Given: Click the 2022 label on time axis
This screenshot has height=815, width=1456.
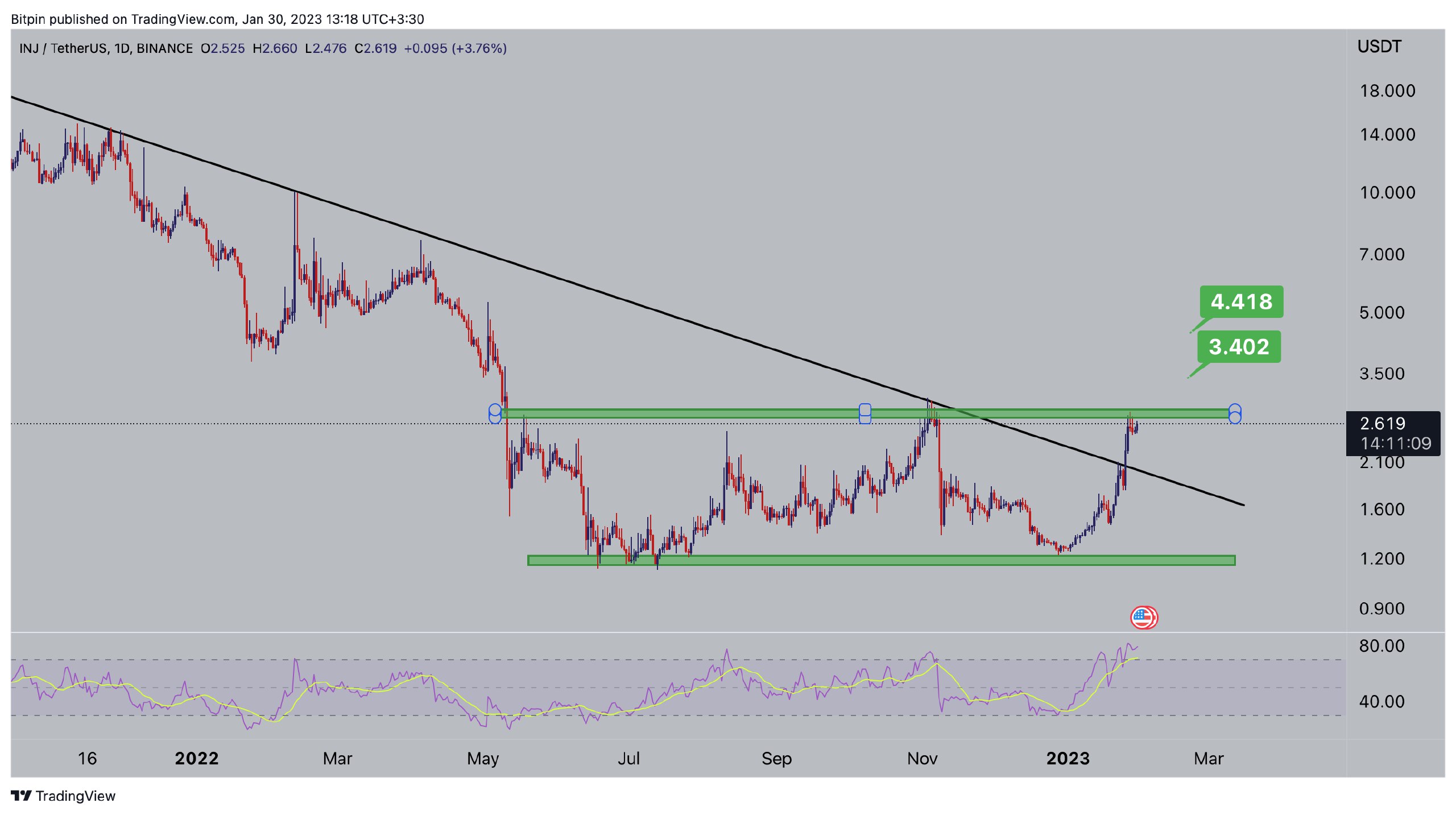Looking at the screenshot, I should [x=196, y=758].
